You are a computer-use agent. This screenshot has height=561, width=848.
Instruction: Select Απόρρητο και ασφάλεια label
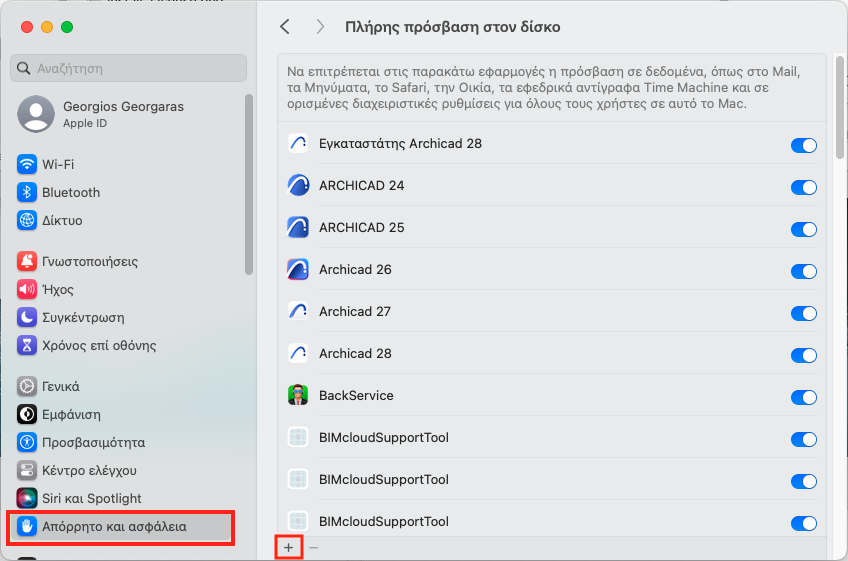click(114, 526)
